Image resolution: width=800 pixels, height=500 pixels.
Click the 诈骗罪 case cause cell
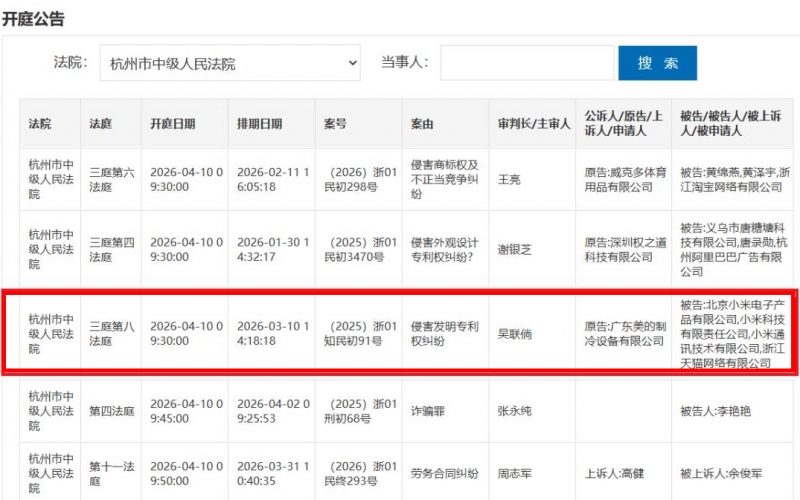coord(428,410)
